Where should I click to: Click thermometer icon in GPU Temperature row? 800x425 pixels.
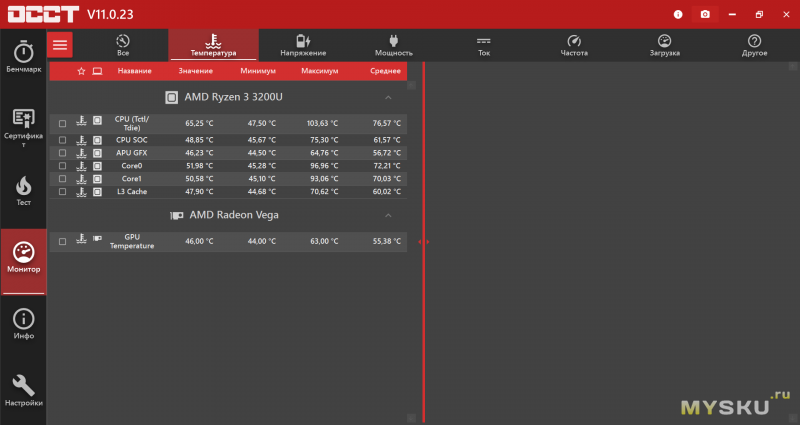click(81, 239)
